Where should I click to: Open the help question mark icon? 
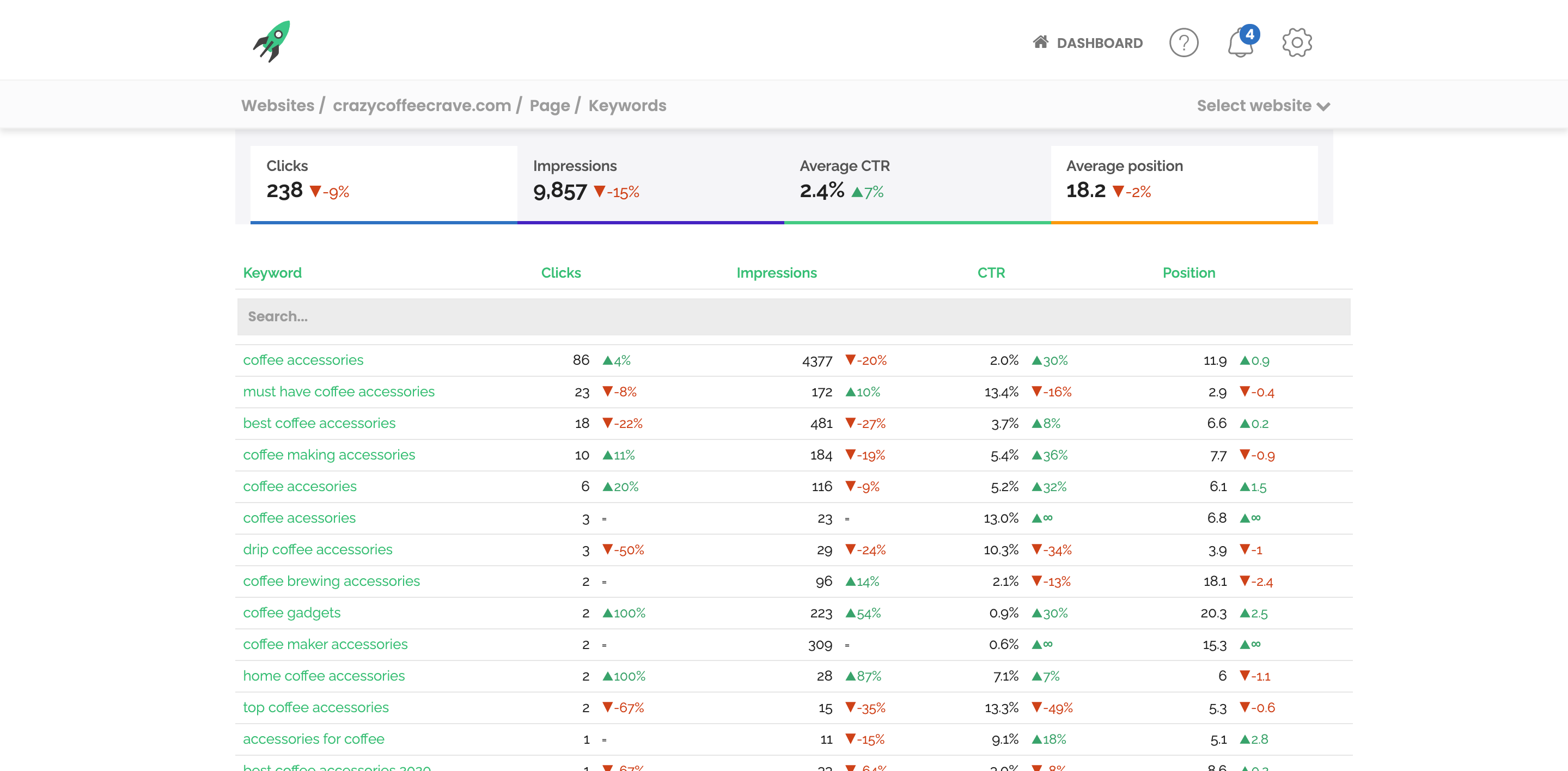[1183, 43]
